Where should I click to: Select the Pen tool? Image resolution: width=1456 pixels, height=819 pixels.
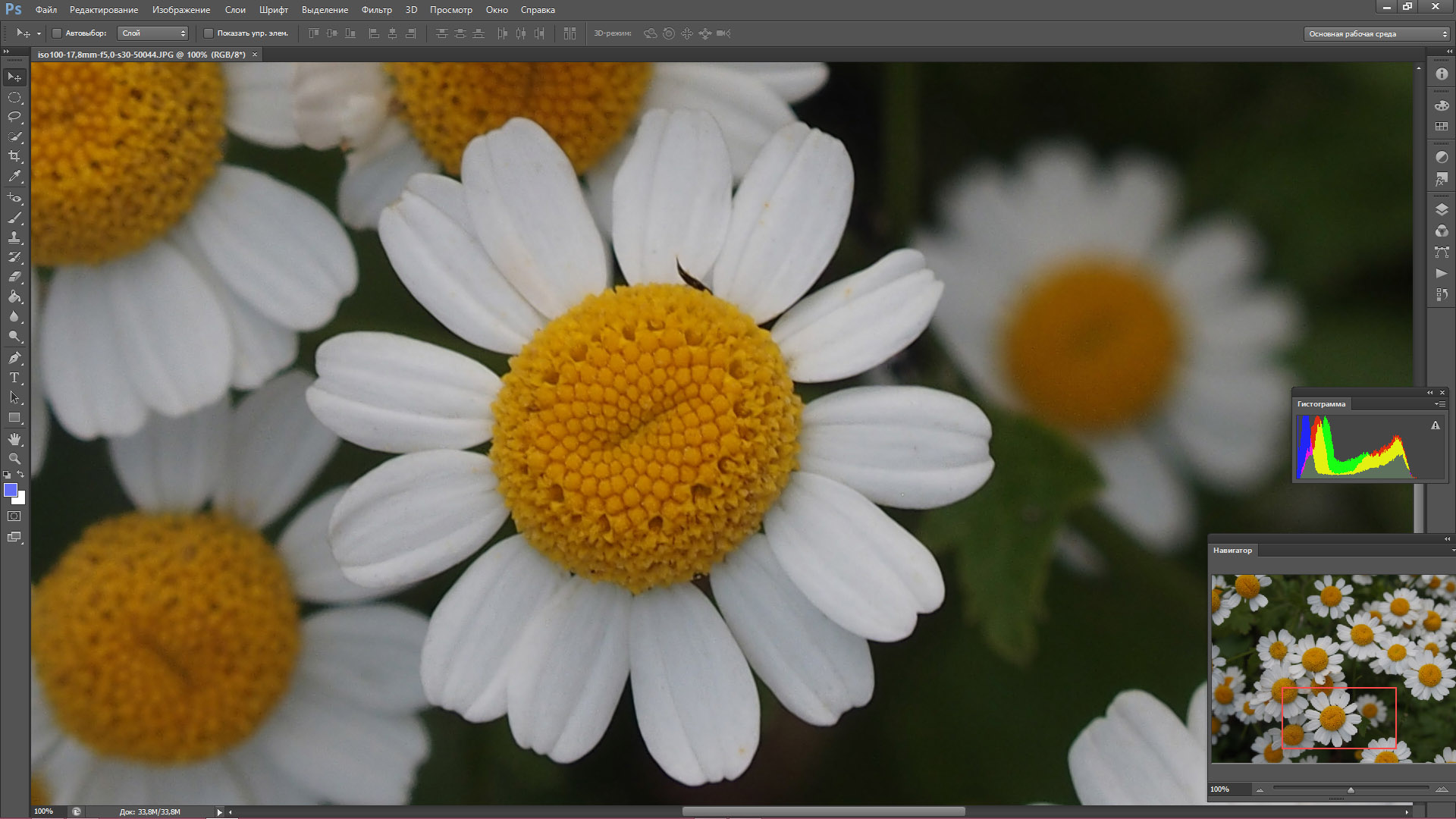point(14,357)
